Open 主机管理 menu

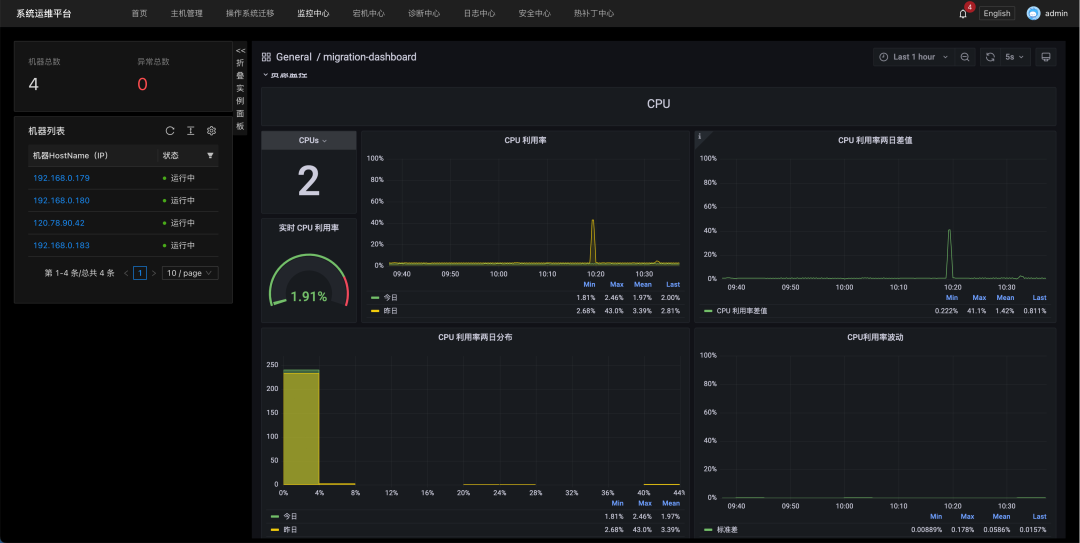pos(187,13)
